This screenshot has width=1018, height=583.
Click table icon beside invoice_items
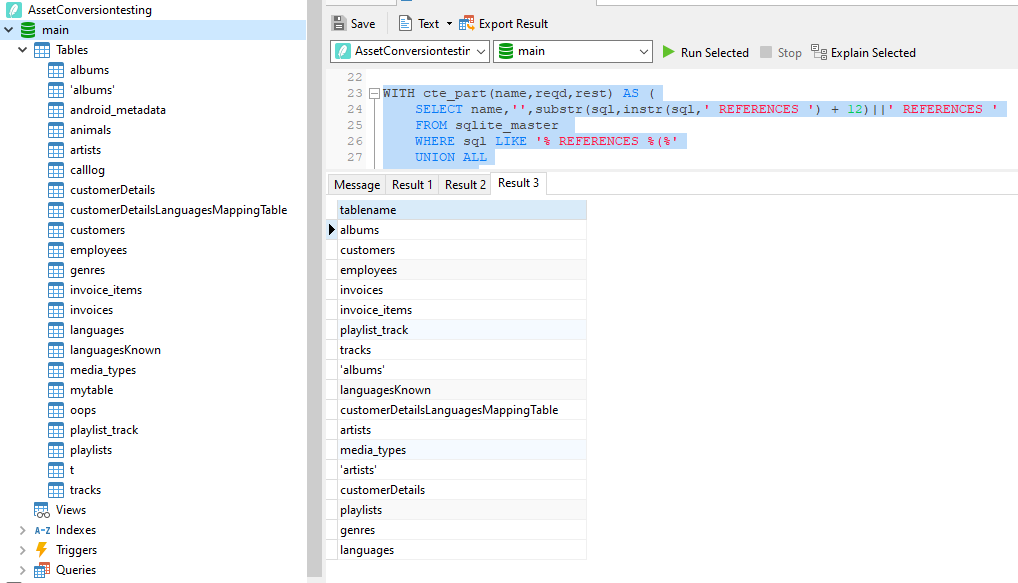tap(56, 290)
